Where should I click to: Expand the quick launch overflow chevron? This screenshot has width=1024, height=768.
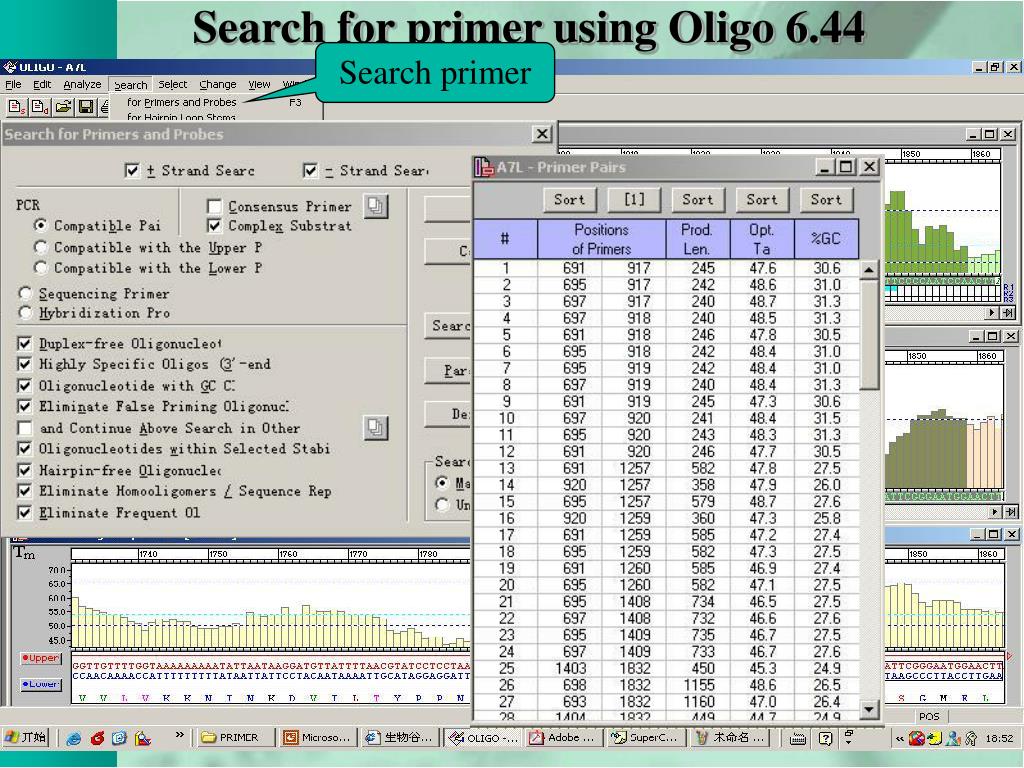180,735
